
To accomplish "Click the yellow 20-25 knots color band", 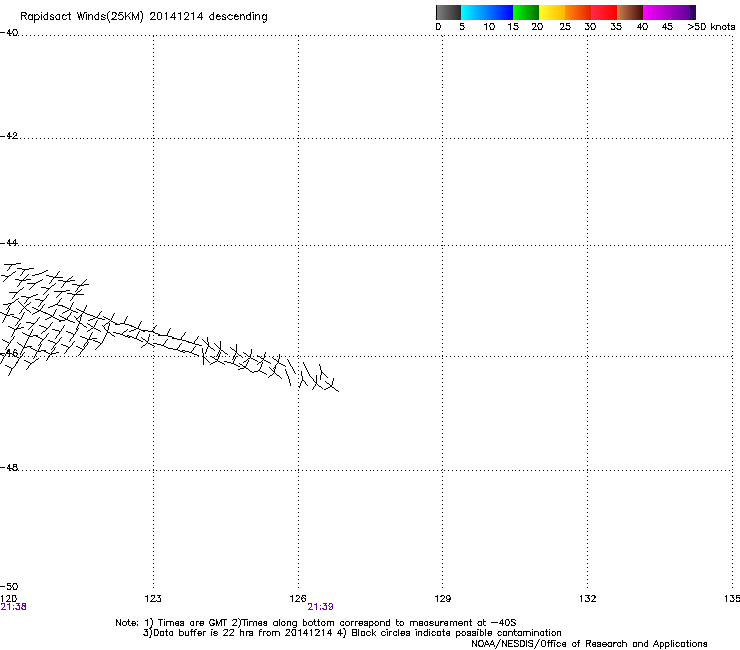I will point(552,12).
